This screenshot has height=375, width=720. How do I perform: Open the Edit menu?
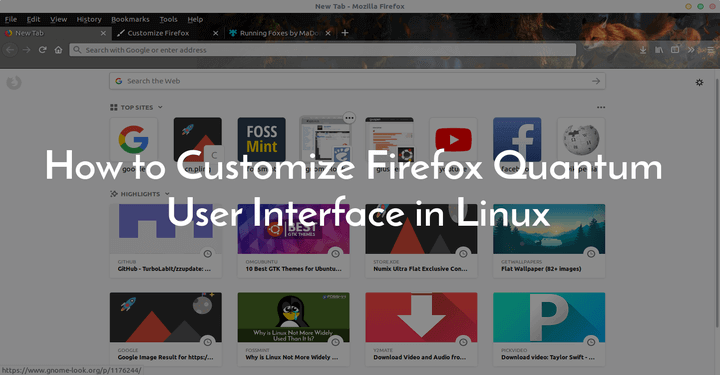coord(34,19)
